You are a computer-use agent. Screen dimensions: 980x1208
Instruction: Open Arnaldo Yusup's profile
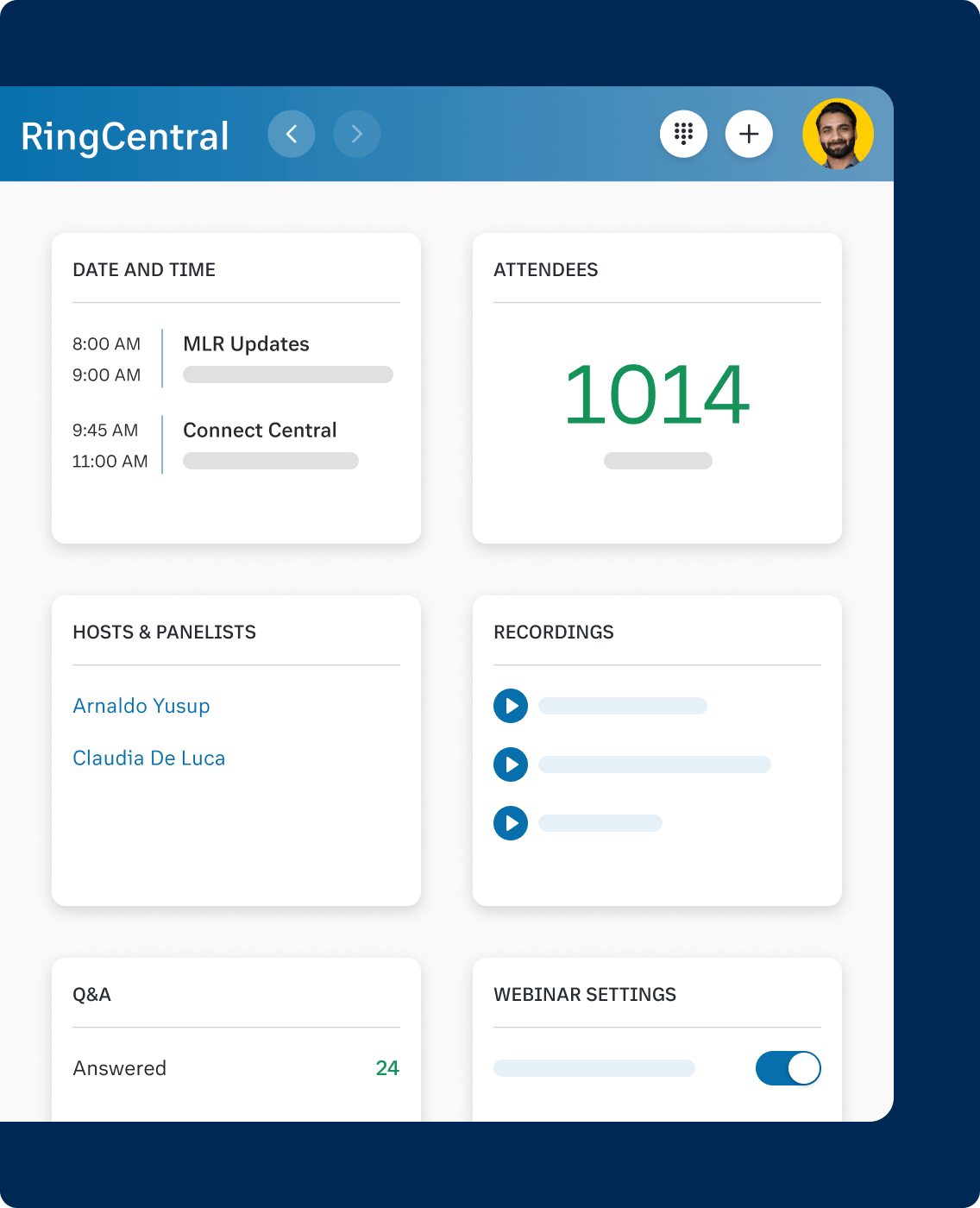[141, 706]
